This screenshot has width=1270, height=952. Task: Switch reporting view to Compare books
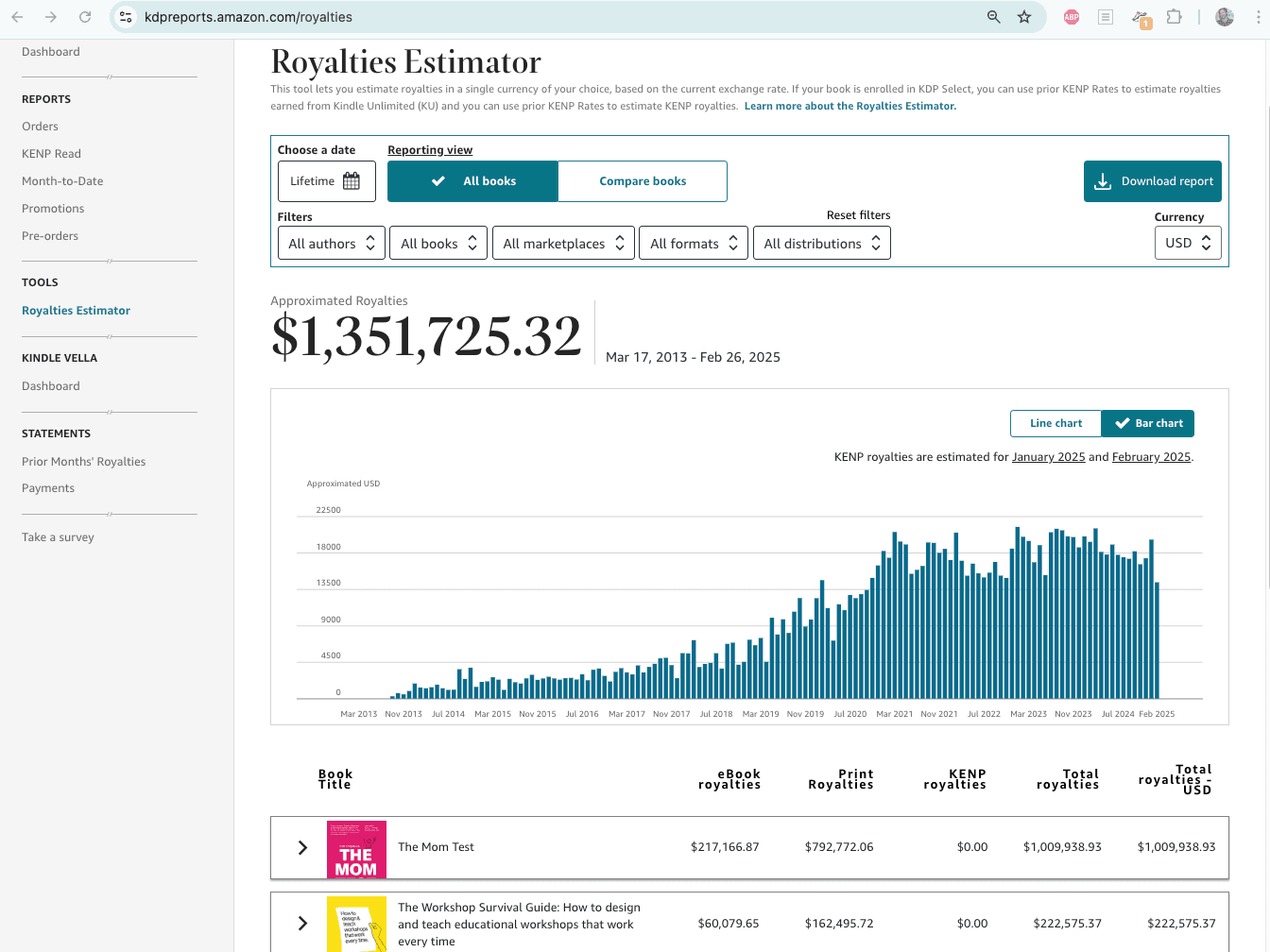coord(643,180)
